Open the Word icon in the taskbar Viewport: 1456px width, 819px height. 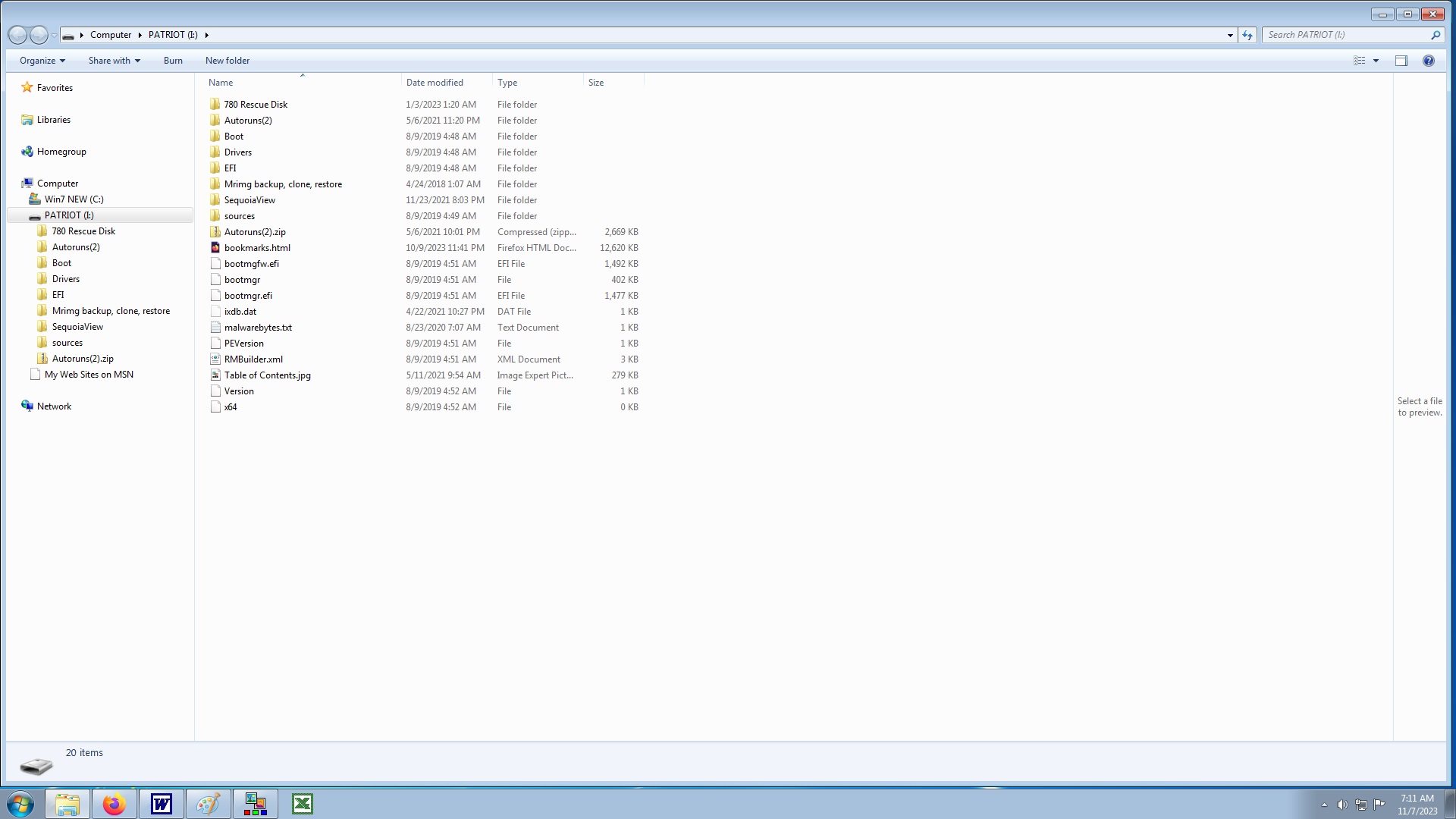click(x=162, y=804)
